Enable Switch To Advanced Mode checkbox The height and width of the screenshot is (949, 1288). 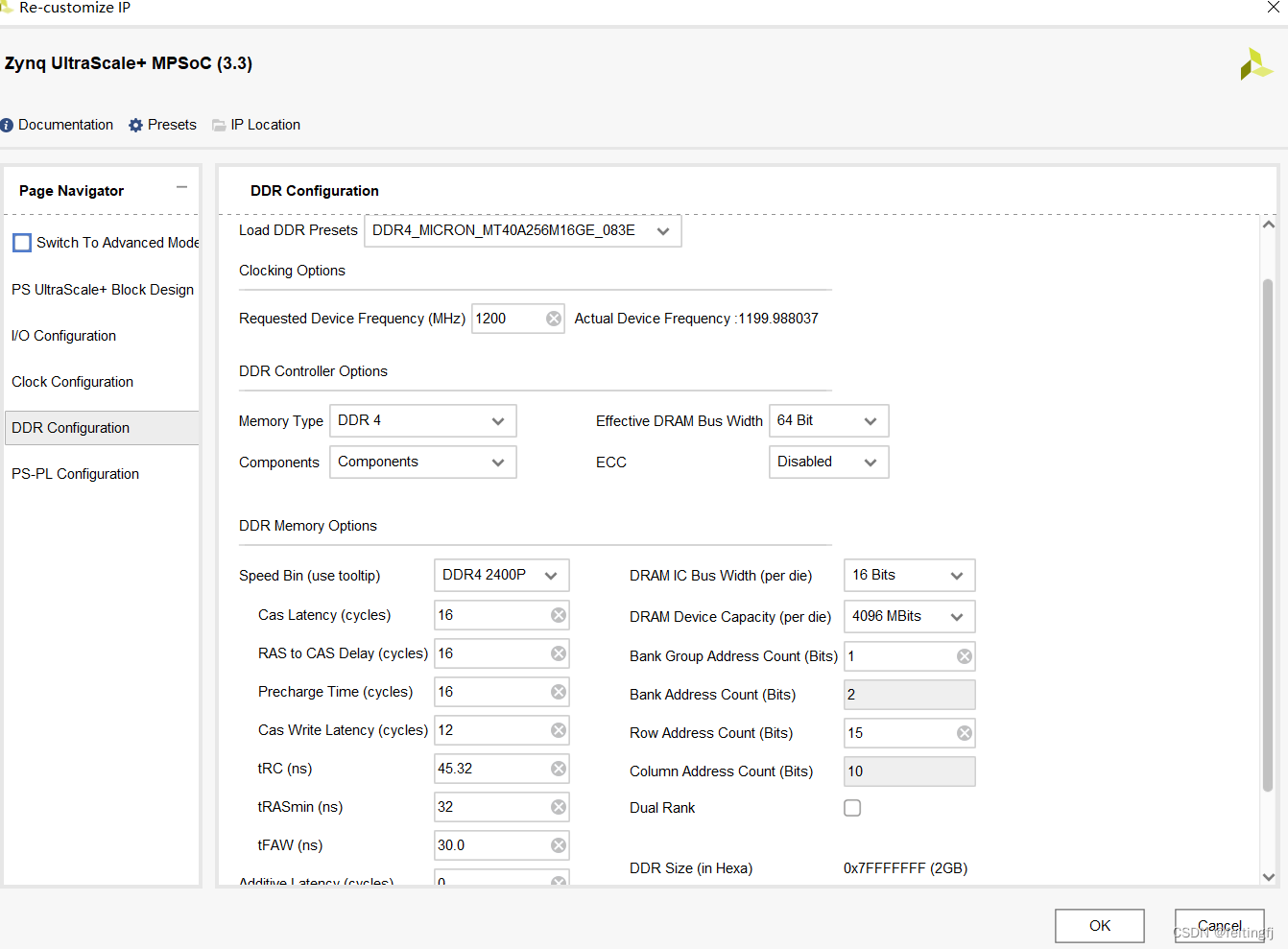(22, 243)
